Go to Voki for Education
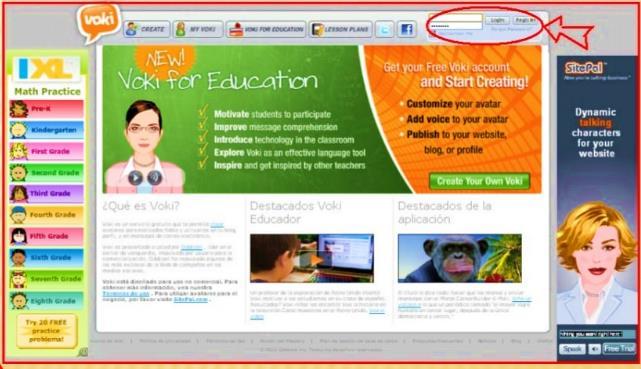 coord(266,29)
